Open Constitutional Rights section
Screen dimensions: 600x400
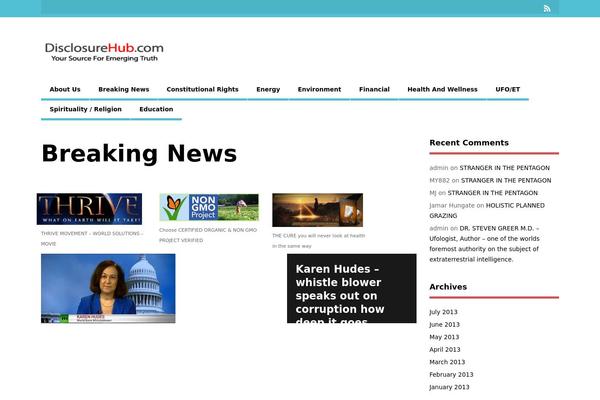tap(202, 89)
